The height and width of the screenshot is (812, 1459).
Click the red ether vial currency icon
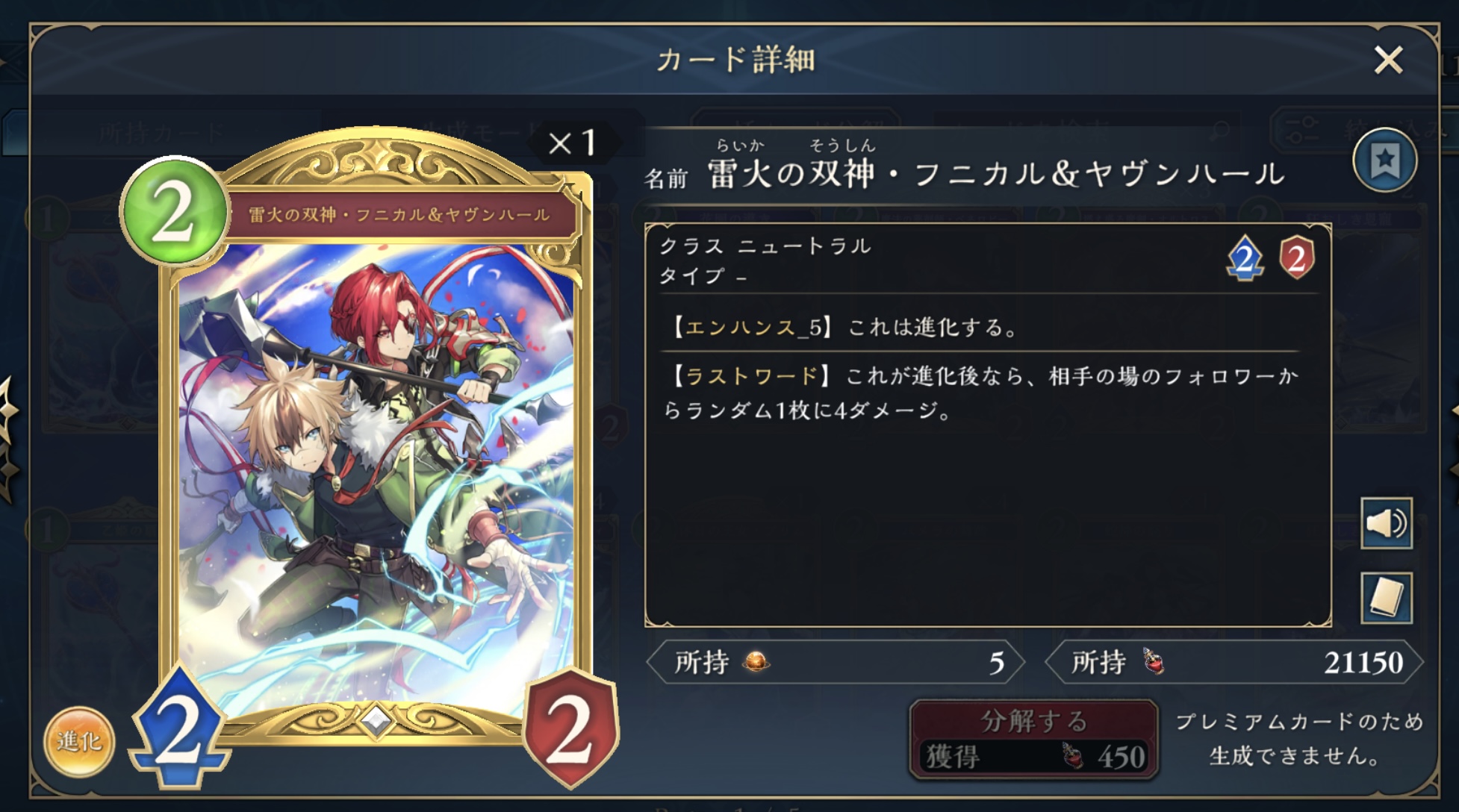tap(1154, 661)
